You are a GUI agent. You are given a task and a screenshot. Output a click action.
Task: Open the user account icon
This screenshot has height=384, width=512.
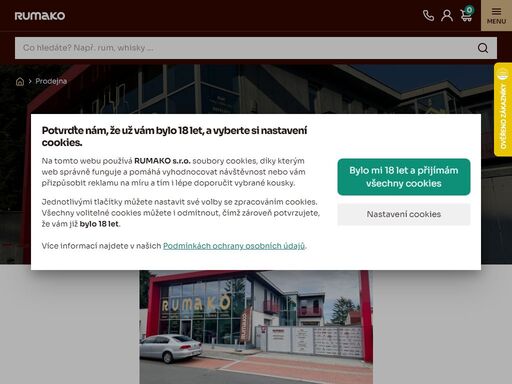click(447, 15)
